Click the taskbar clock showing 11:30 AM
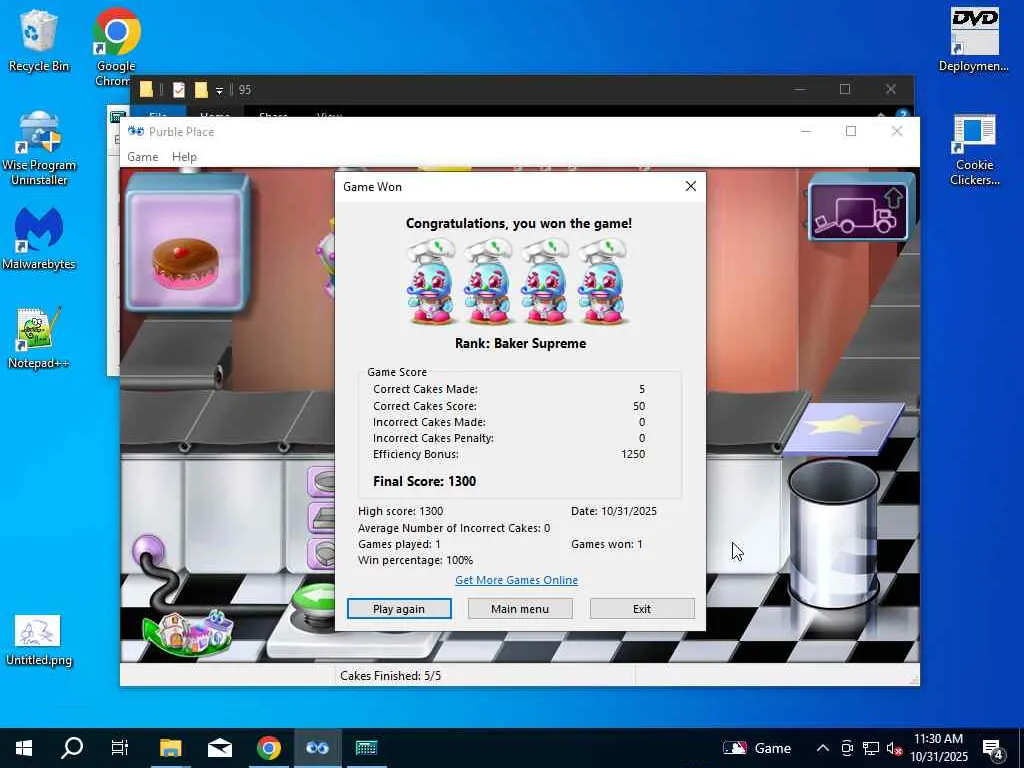 coord(938,748)
